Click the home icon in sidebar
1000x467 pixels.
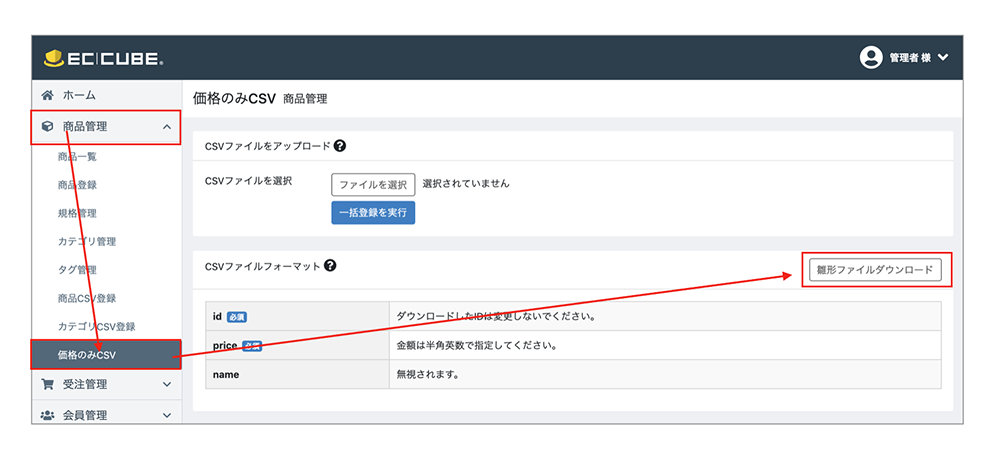click(x=47, y=95)
